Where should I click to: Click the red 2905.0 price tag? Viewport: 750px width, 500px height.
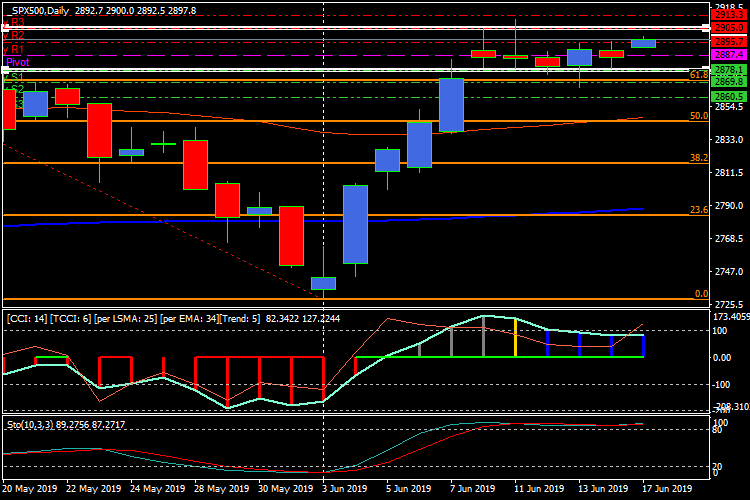[x=729, y=28]
